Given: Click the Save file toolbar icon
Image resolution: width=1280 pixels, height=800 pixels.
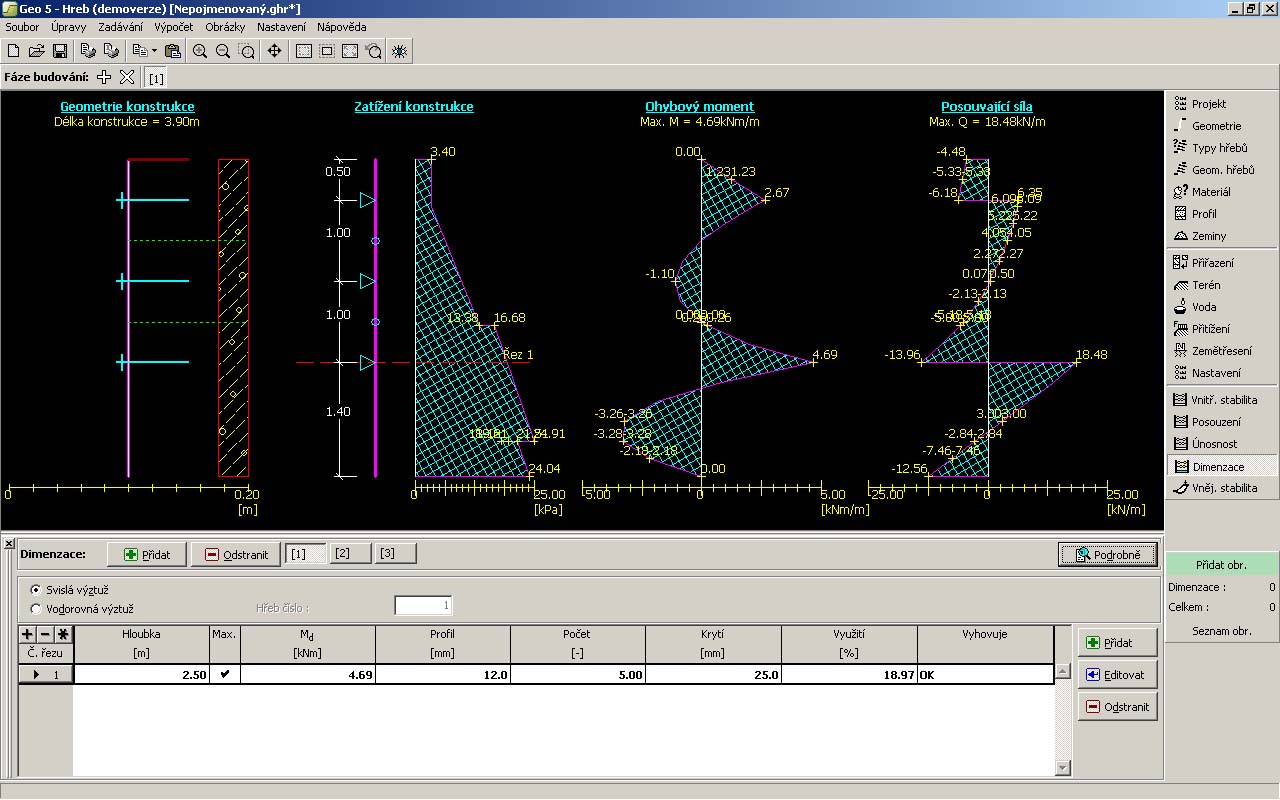Looking at the screenshot, I should [x=60, y=51].
